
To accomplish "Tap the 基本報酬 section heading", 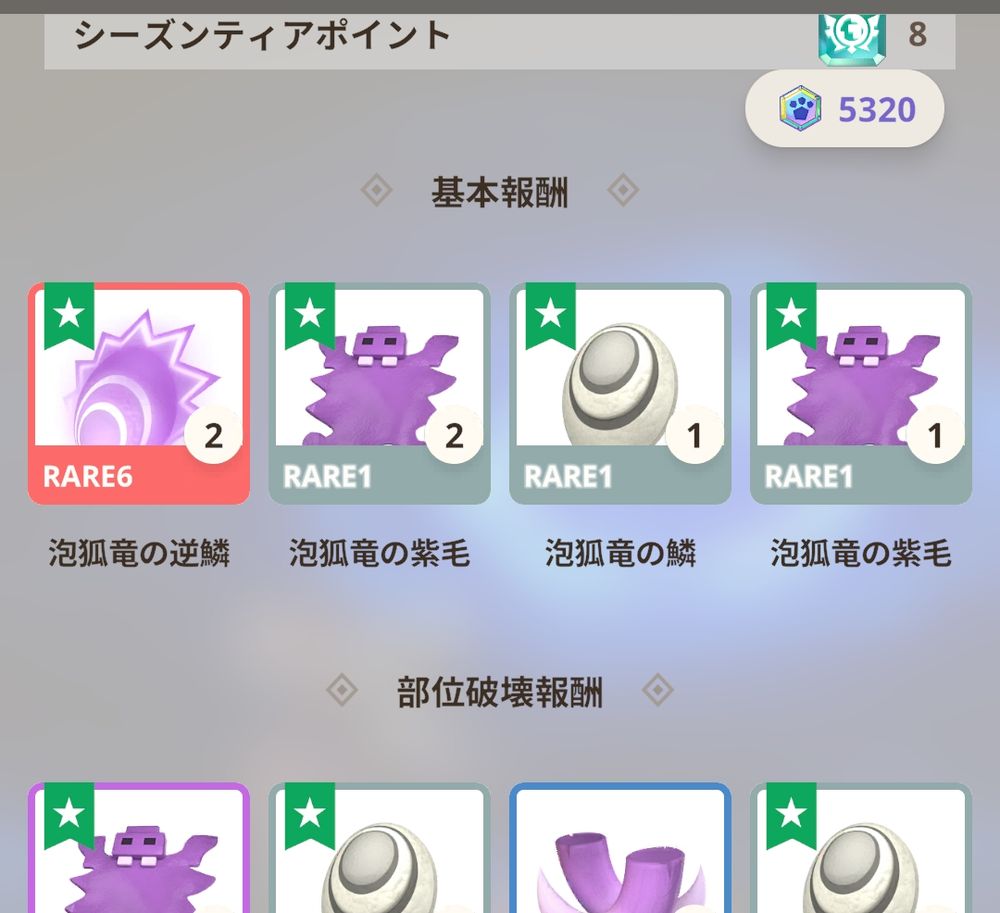I will [x=500, y=192].
